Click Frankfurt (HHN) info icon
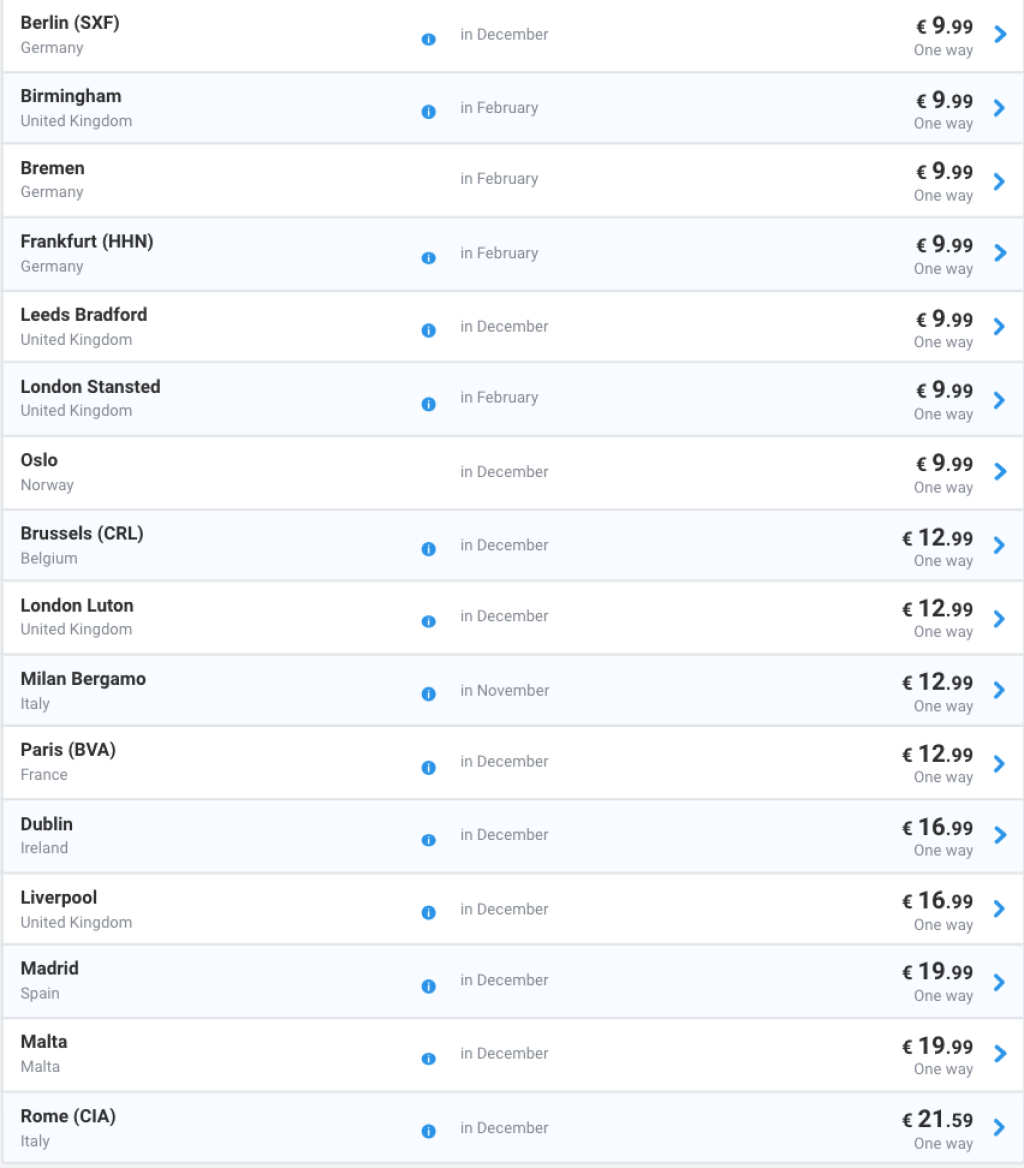Image resolution: width=1024 pixels, height=1168 pixels. tap(428, 258)
